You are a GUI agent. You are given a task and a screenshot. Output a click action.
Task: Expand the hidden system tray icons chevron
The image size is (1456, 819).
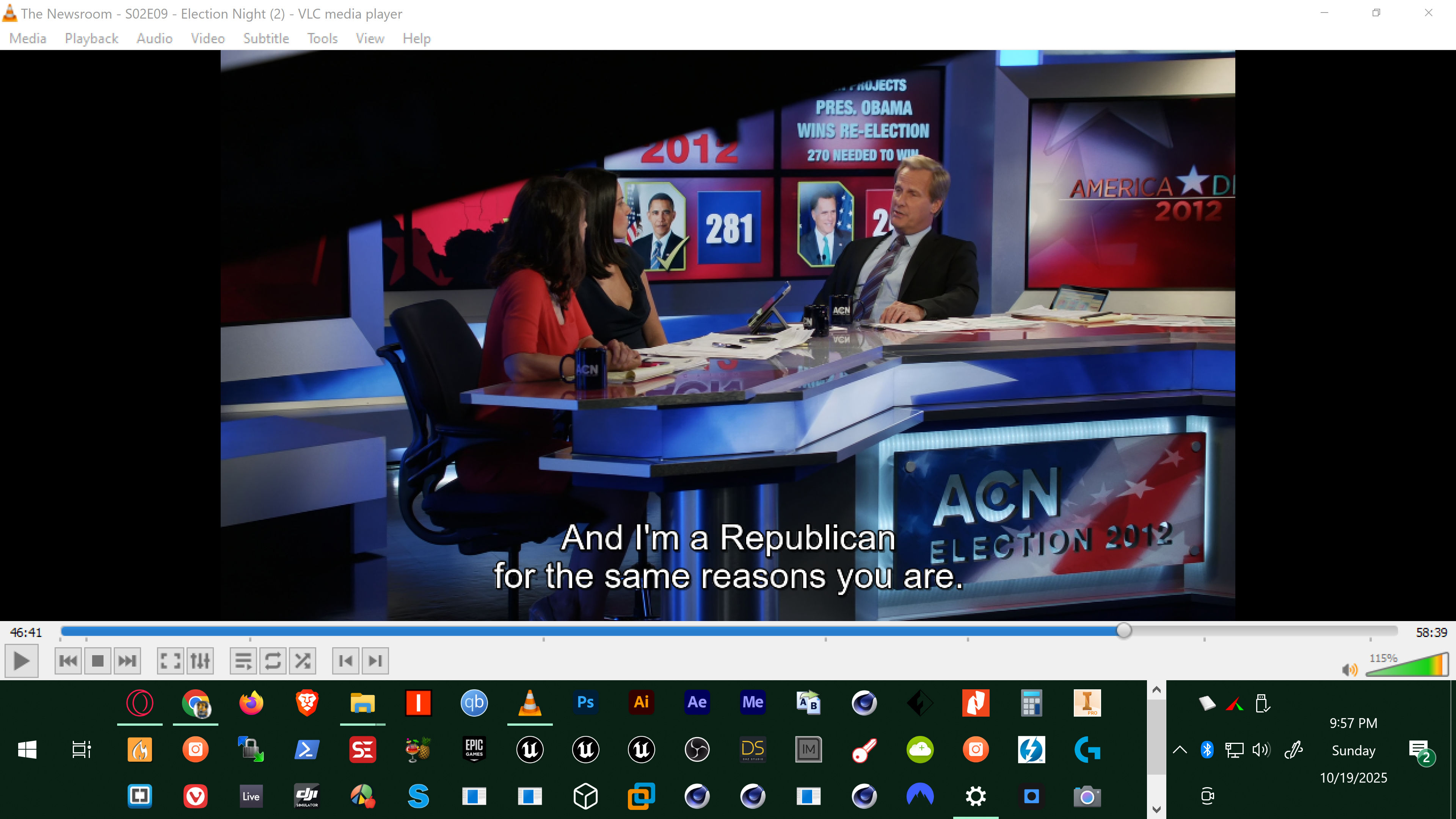[1180, 750]
